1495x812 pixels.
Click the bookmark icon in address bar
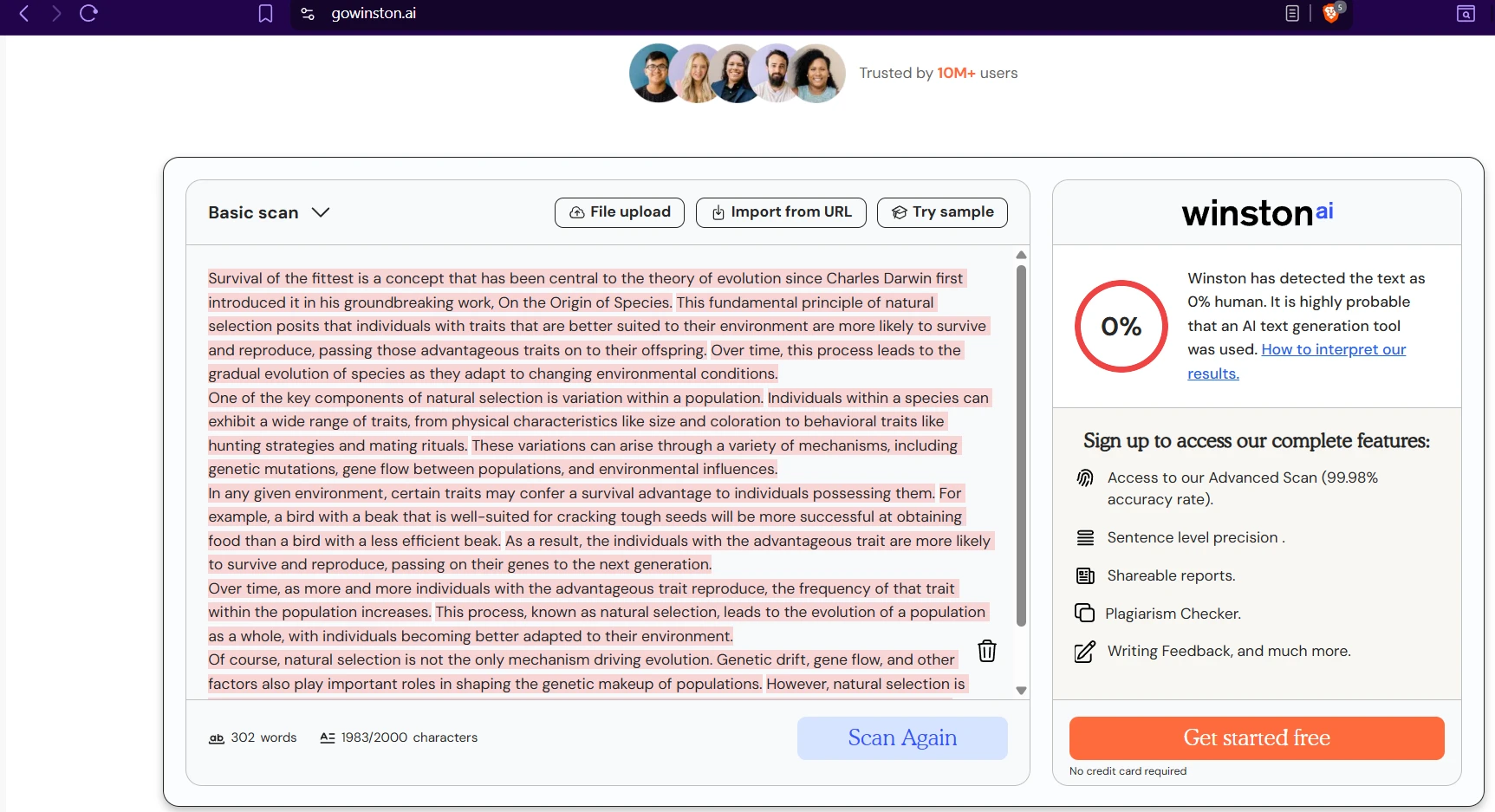(x=266, y=13)
